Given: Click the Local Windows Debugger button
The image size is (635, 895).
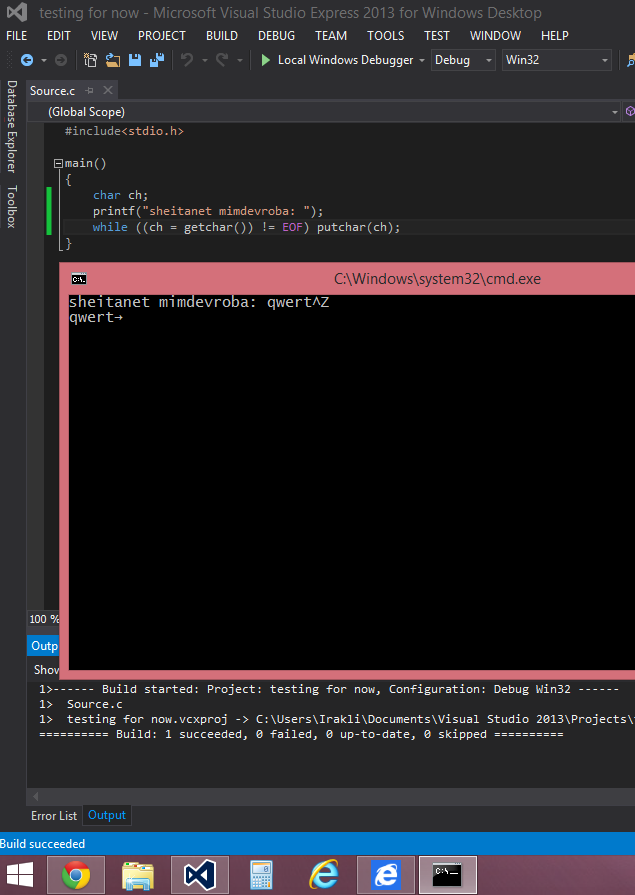Looking at the screenshot, I should 345,60.
